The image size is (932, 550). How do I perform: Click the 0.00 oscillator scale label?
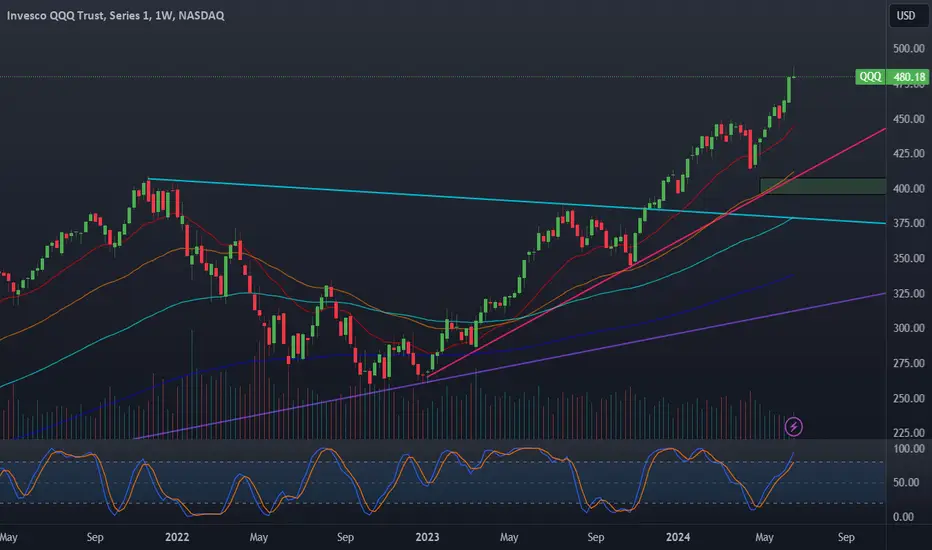point(903,517)
